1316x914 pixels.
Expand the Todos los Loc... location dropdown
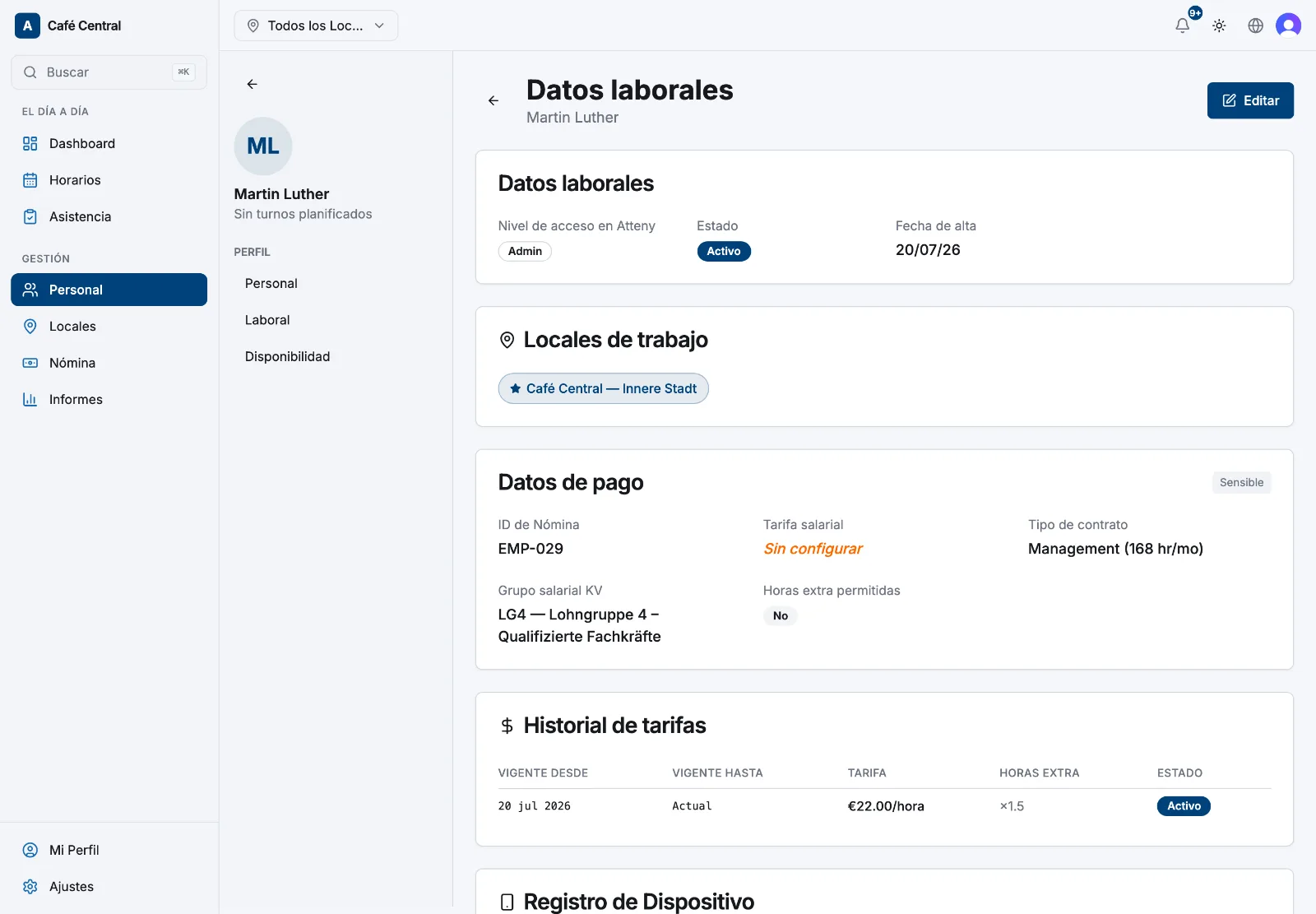(x=316, y=26)
